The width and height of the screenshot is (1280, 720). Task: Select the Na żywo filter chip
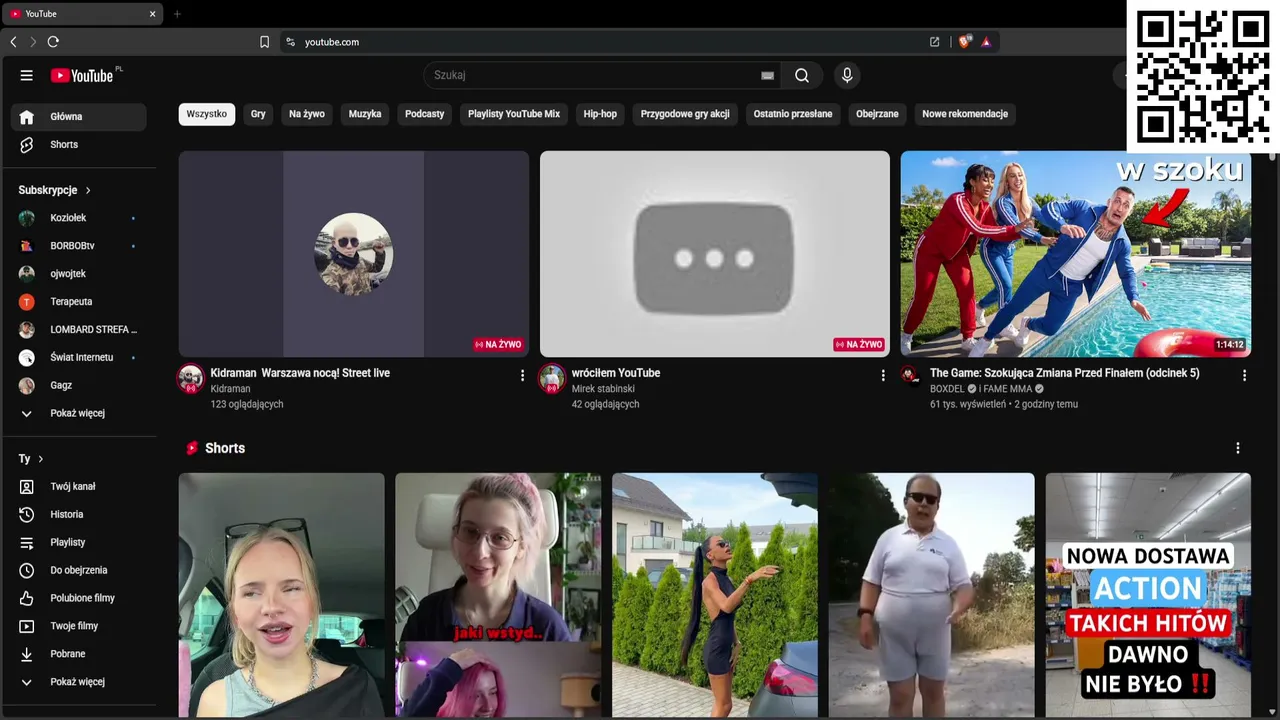pyautogui.click(x=307, y=114)
